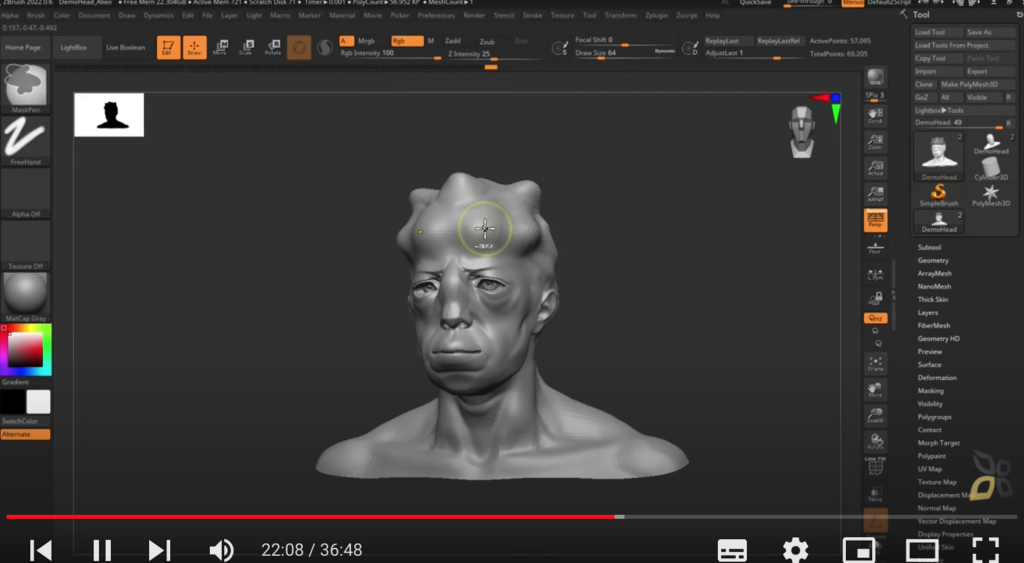Viewport: 1024px width, 563px height.
Task: Open the MaskPen brush picker
Action: click(x=25, y=88)
